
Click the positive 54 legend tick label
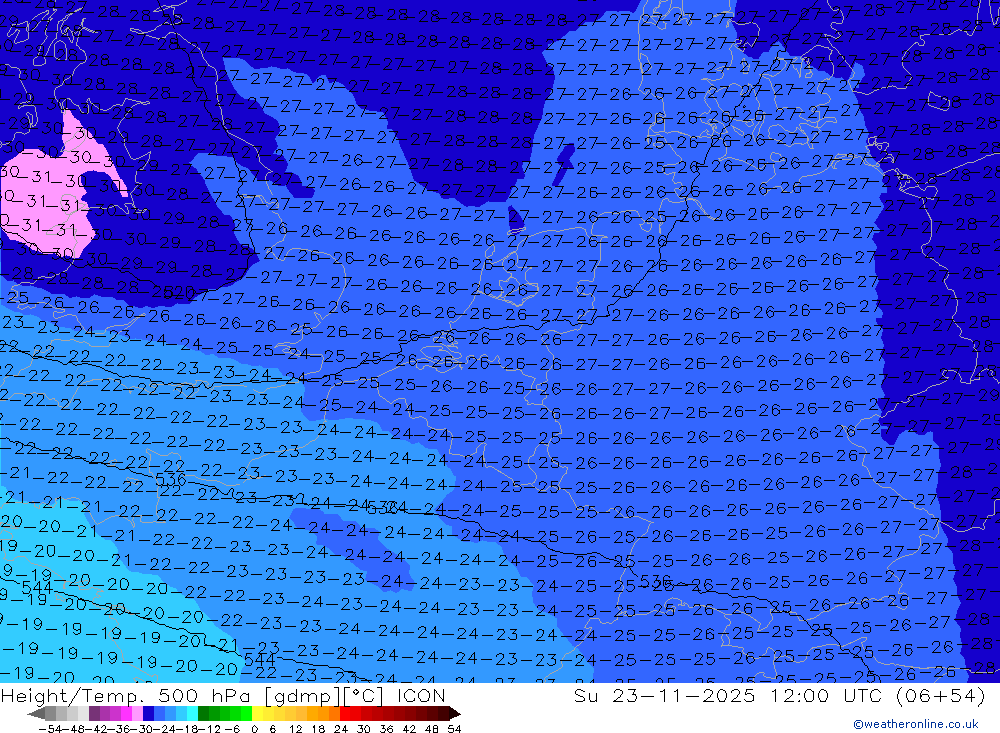coord(454,729)
